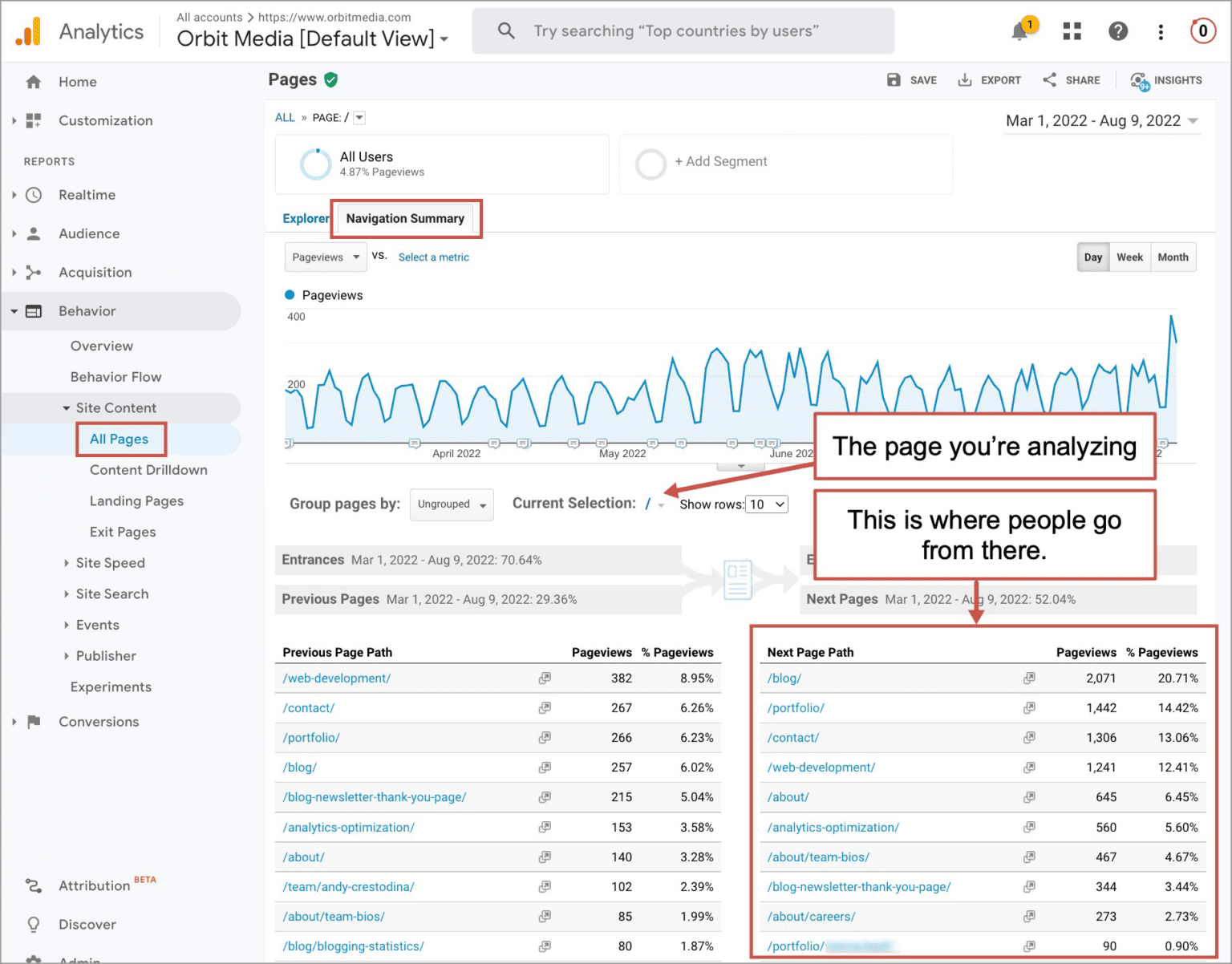
Task: Open the Ungrouped group pages dropdown
Action: [451, 504]
